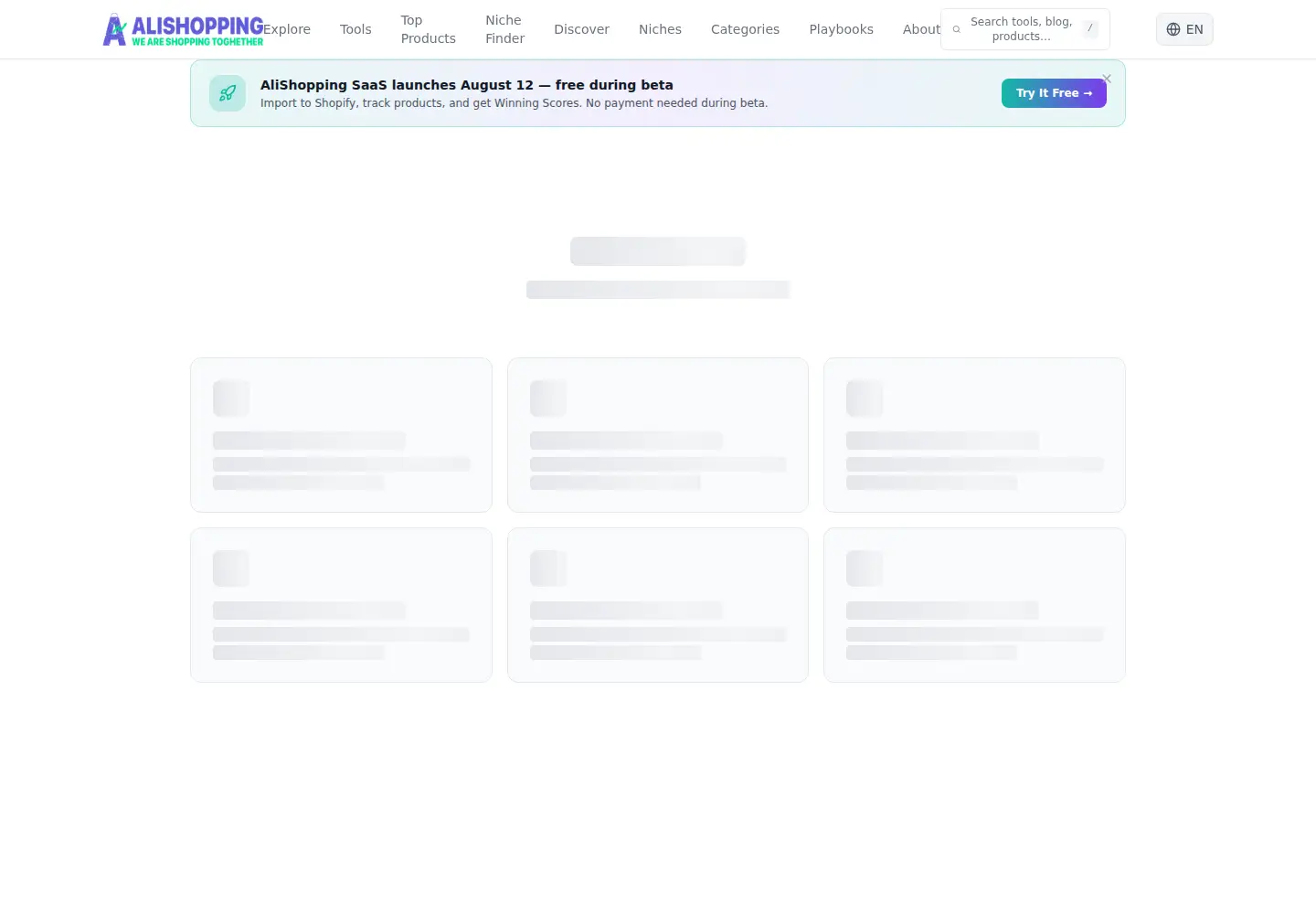Viewport: 1316px width, 914px height.
Task: Click the Try It Free button
Action: pyautogui.click(x=1054, y=93)
